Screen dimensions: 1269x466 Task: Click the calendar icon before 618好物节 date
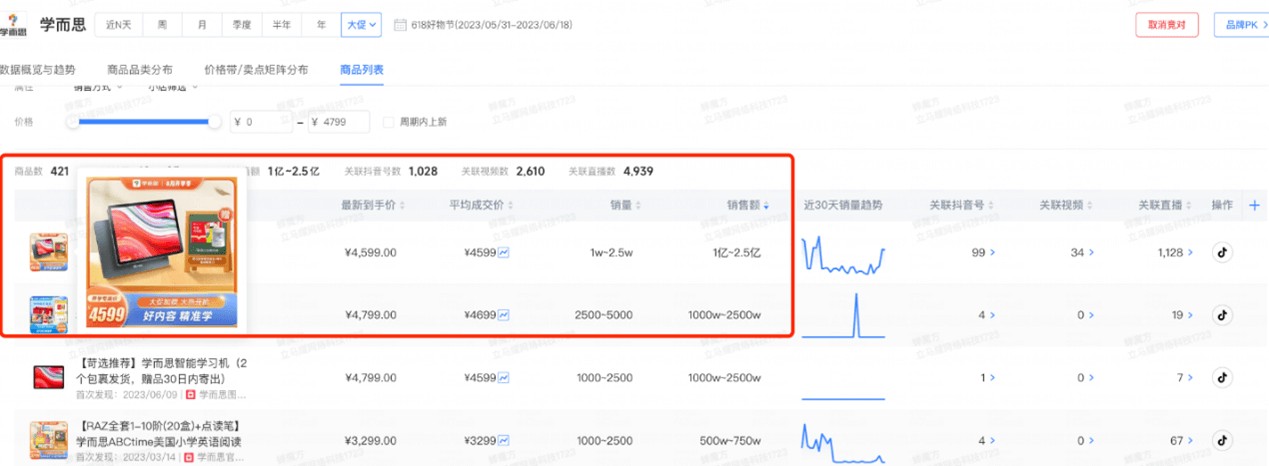[x=401, y=25]
